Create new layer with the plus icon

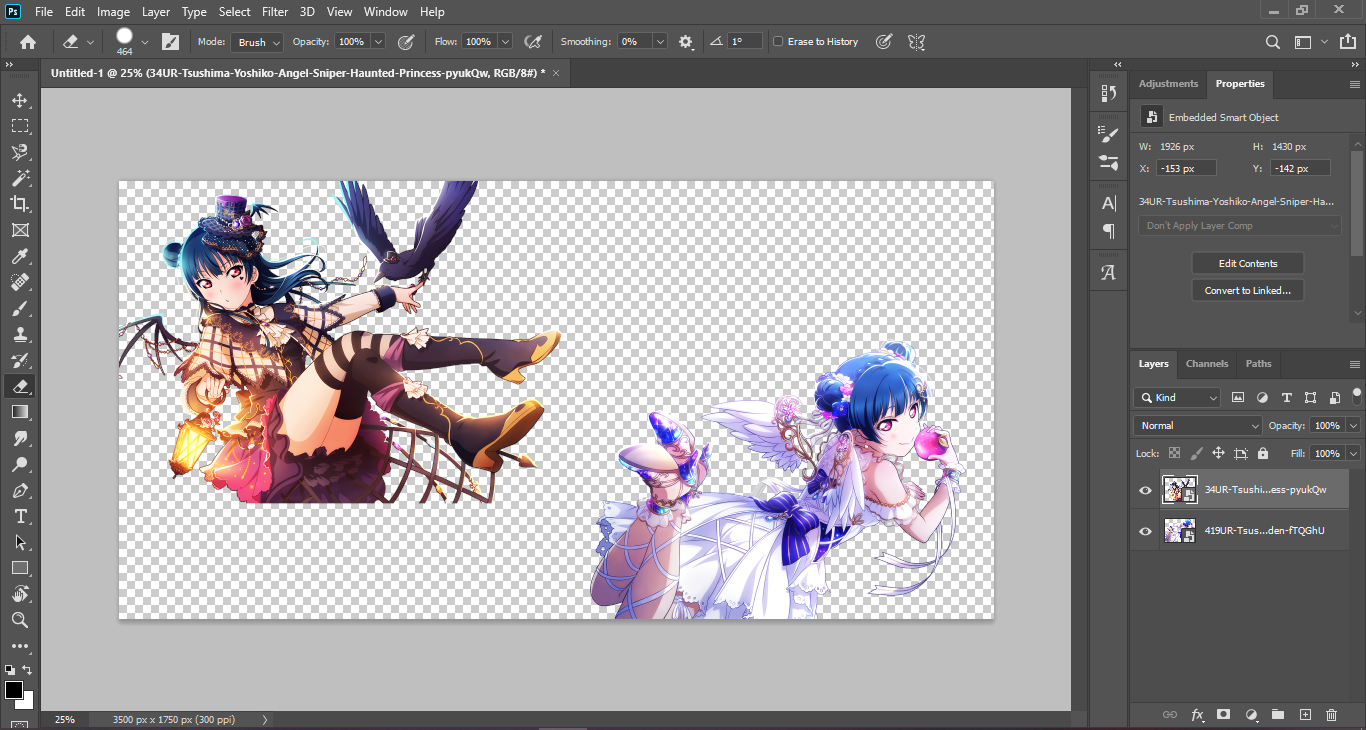(1304, 715)
